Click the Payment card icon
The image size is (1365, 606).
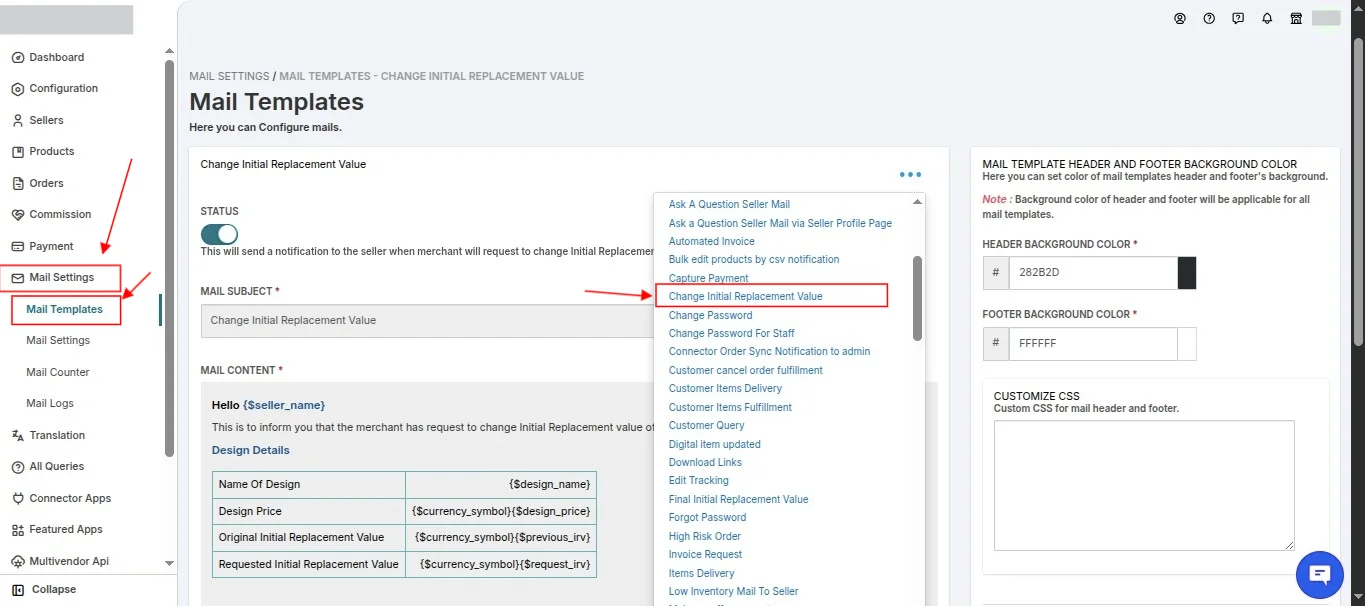tap(18, 247)
